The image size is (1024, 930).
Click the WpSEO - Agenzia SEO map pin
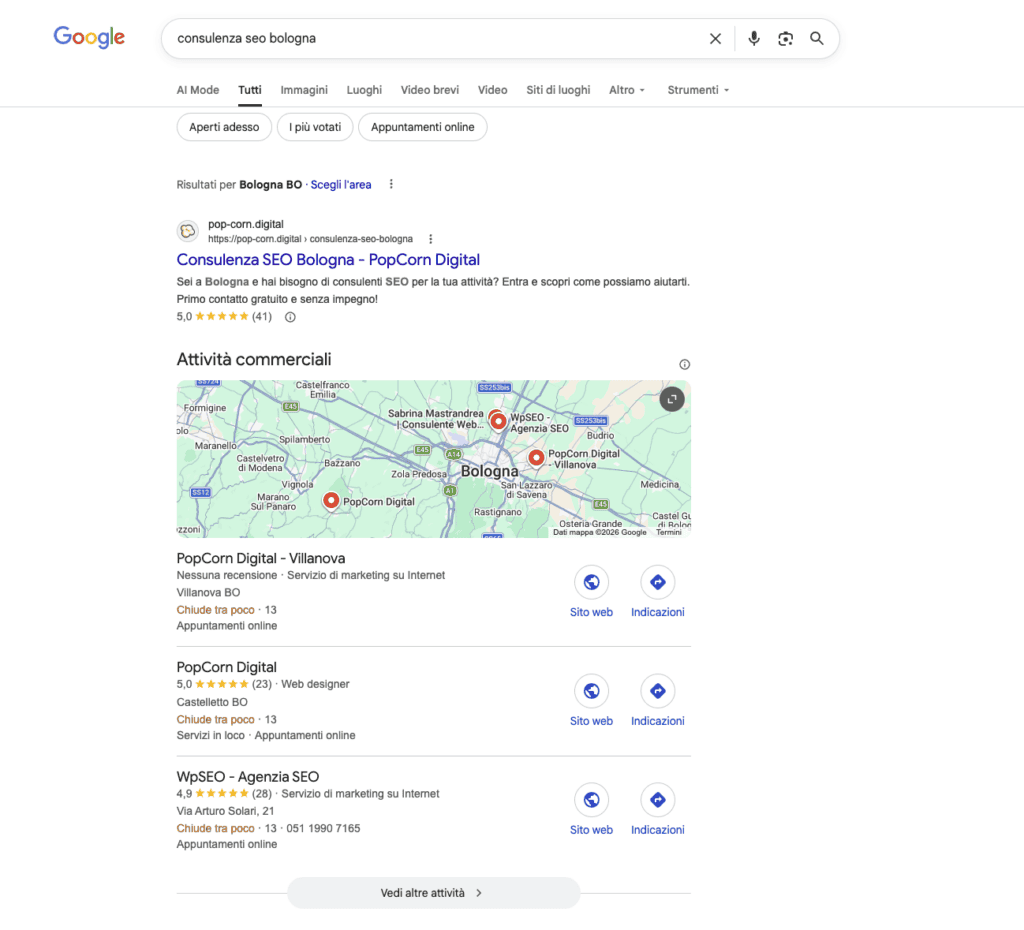(498, 421)
